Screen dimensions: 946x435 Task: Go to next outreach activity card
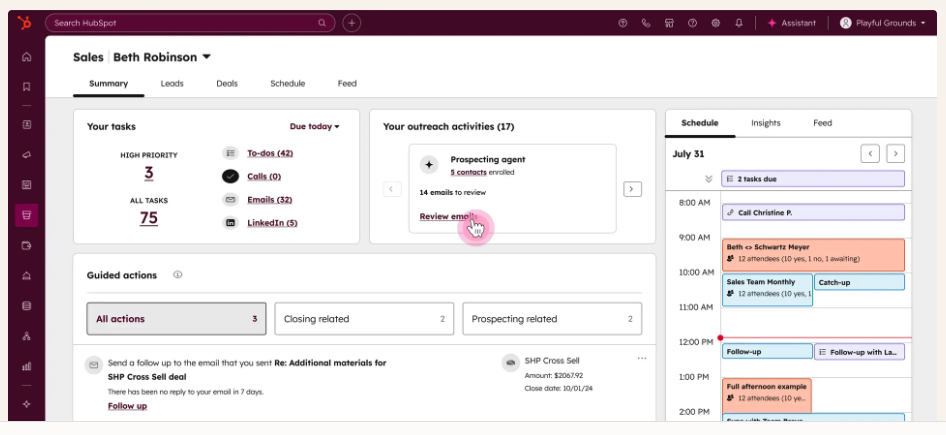[x=632, y=189]
